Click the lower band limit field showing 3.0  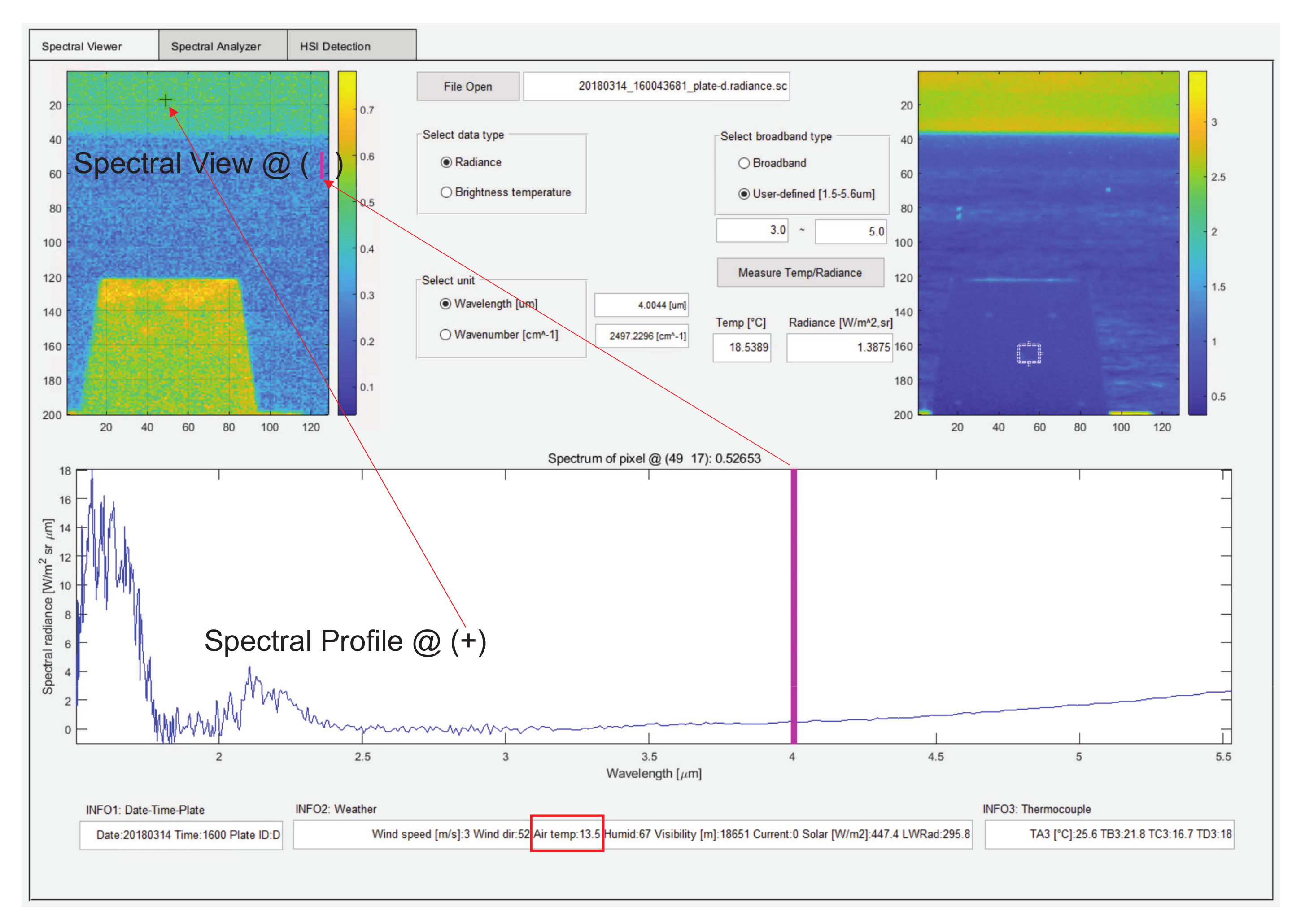coord(751,231)
